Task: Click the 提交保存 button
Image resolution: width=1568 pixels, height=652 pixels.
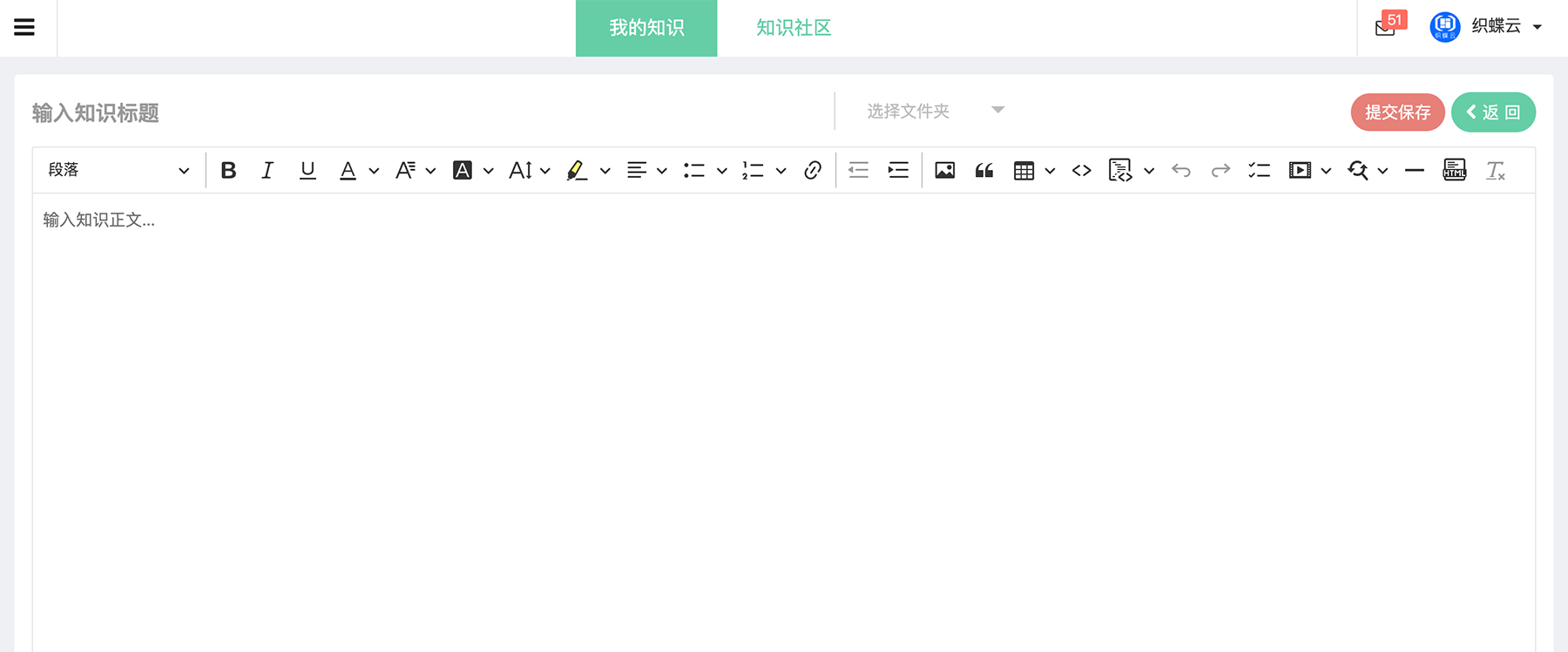Action: 1397,112
